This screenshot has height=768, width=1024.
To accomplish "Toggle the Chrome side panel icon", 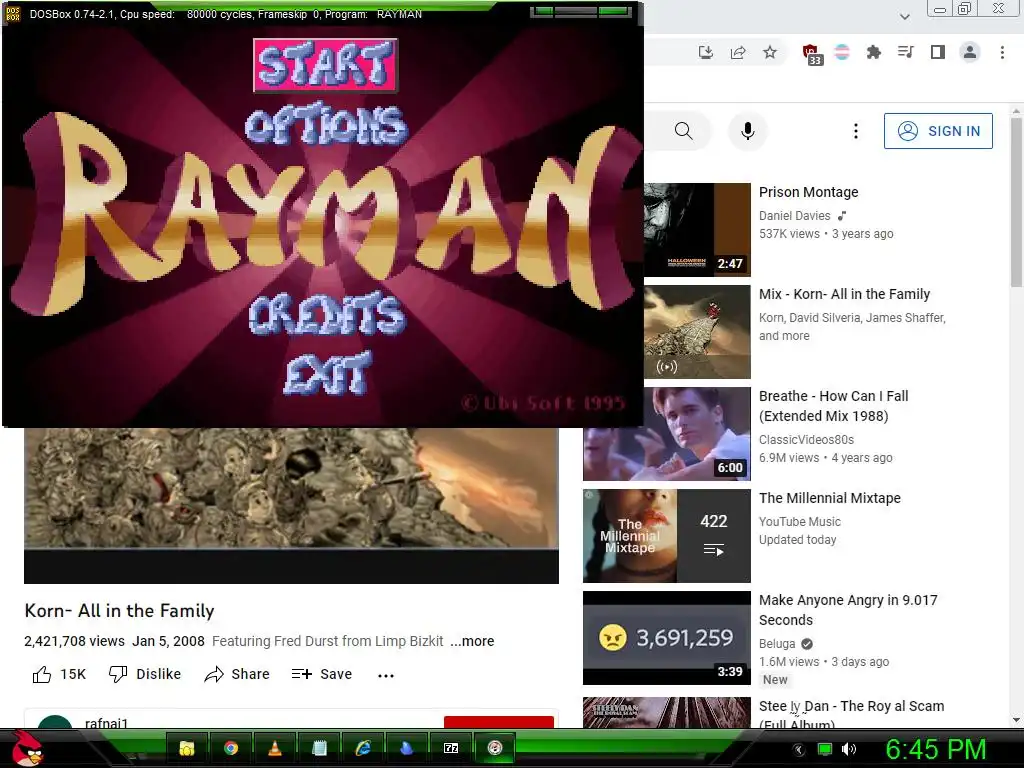I will pos(938,52).
